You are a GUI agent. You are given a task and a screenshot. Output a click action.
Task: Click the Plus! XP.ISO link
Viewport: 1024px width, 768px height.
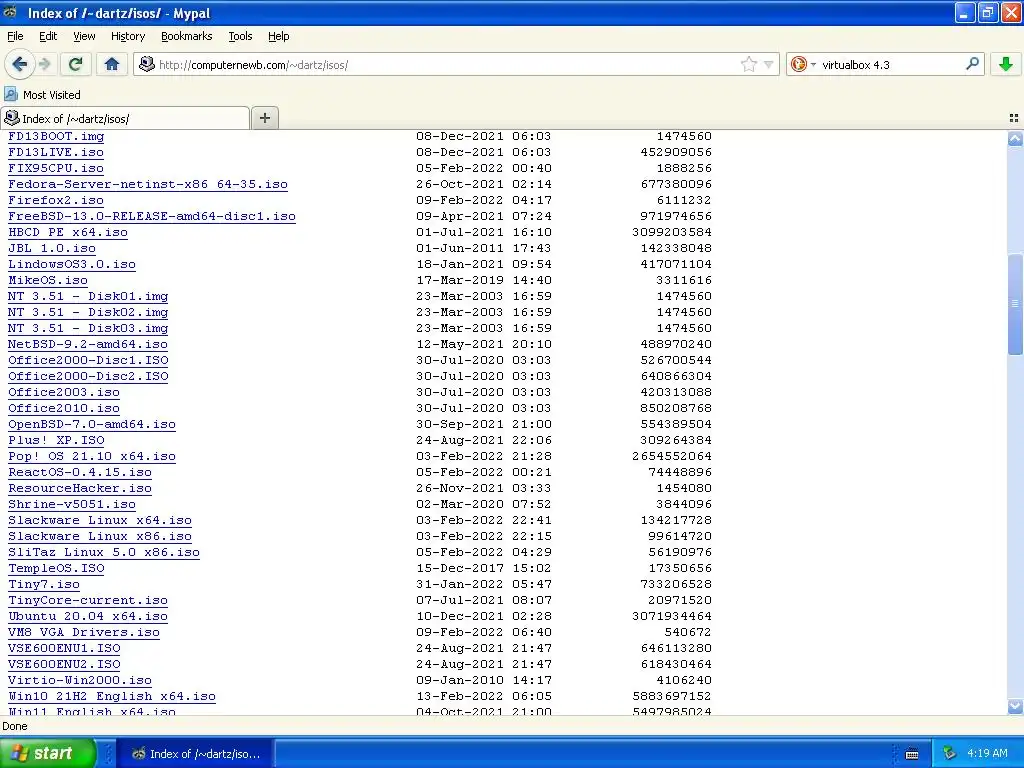pos(56,440)
